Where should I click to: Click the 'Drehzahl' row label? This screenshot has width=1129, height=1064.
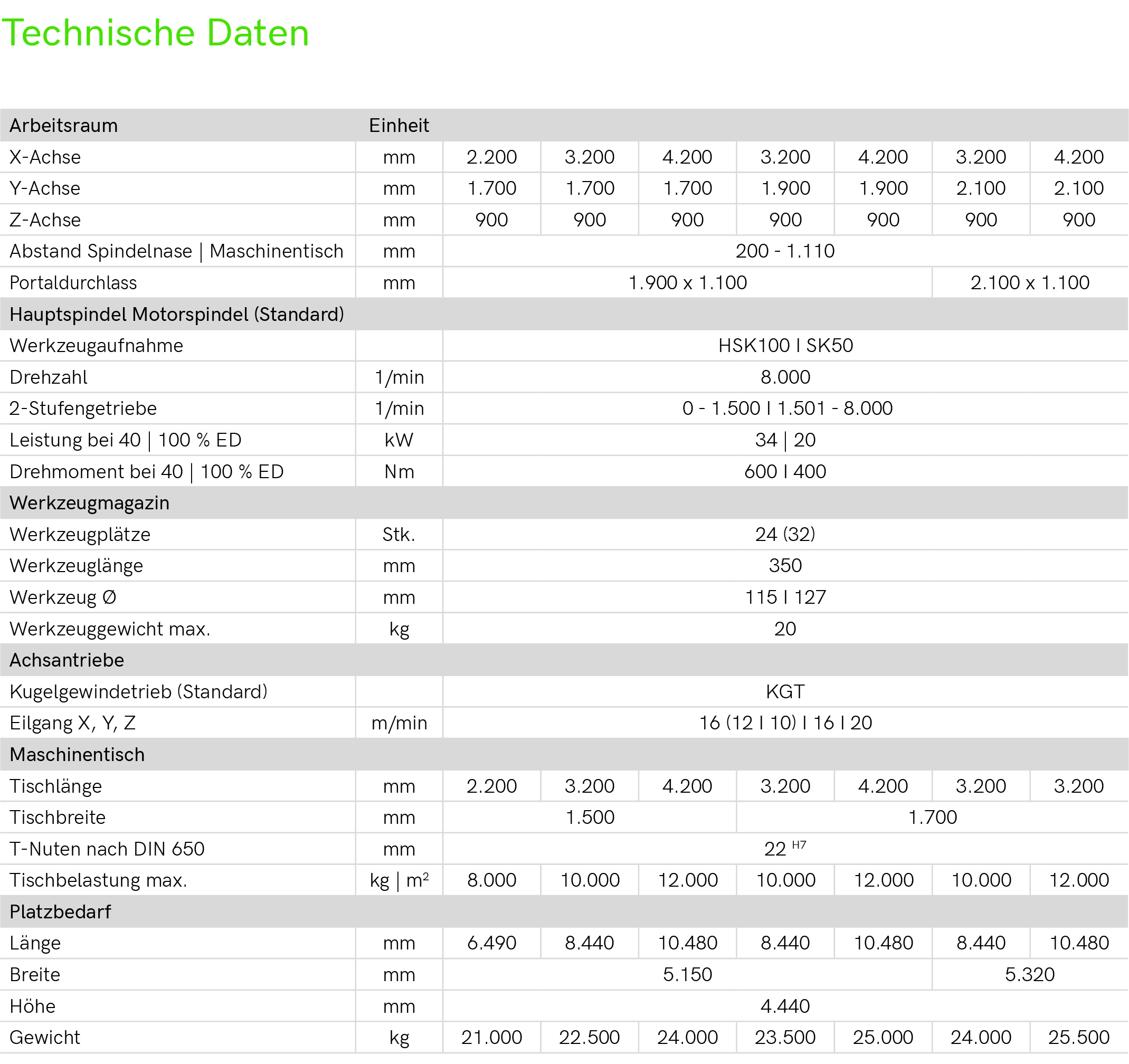point(49,377)
